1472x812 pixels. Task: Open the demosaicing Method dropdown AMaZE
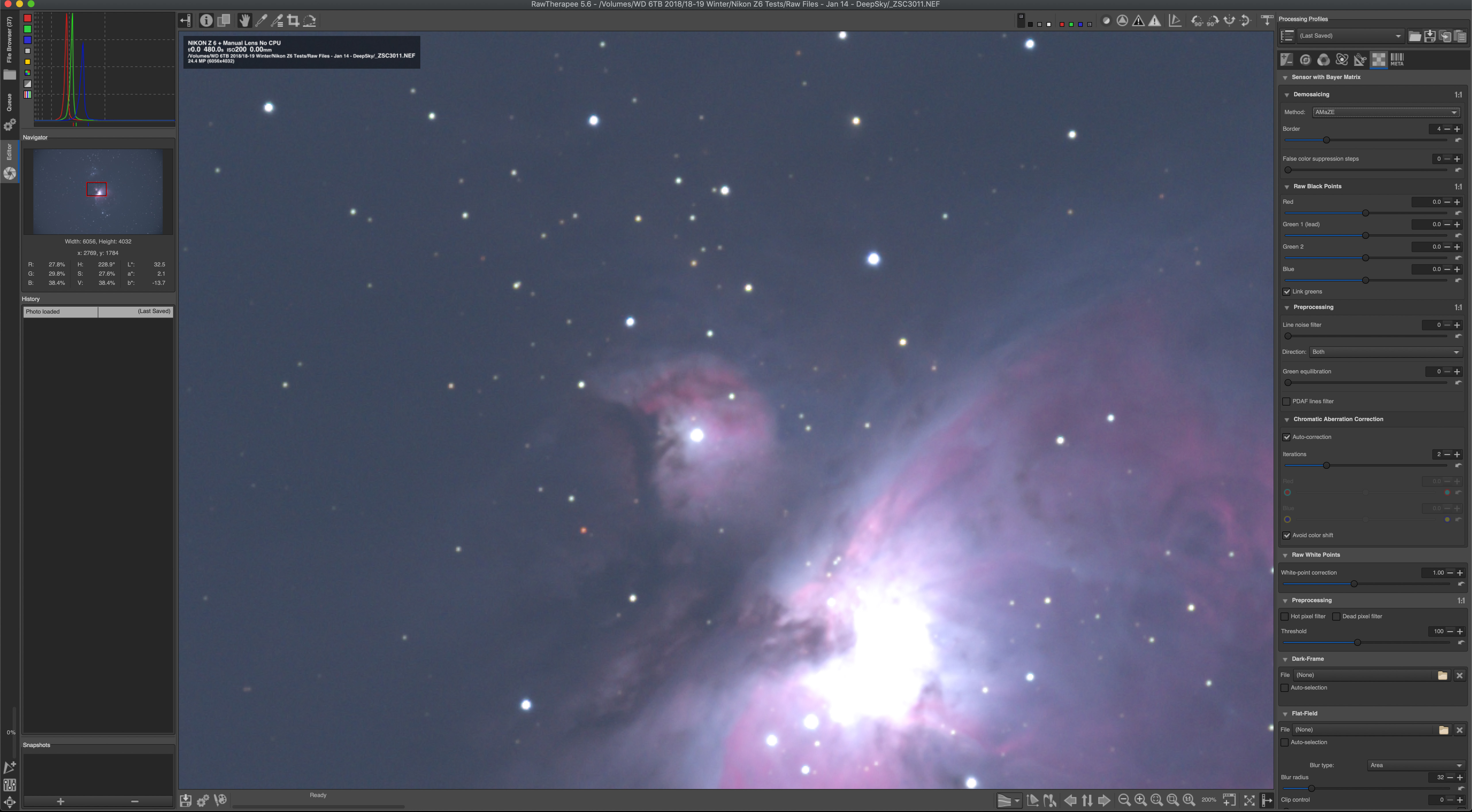click(x=1386, y=112)
